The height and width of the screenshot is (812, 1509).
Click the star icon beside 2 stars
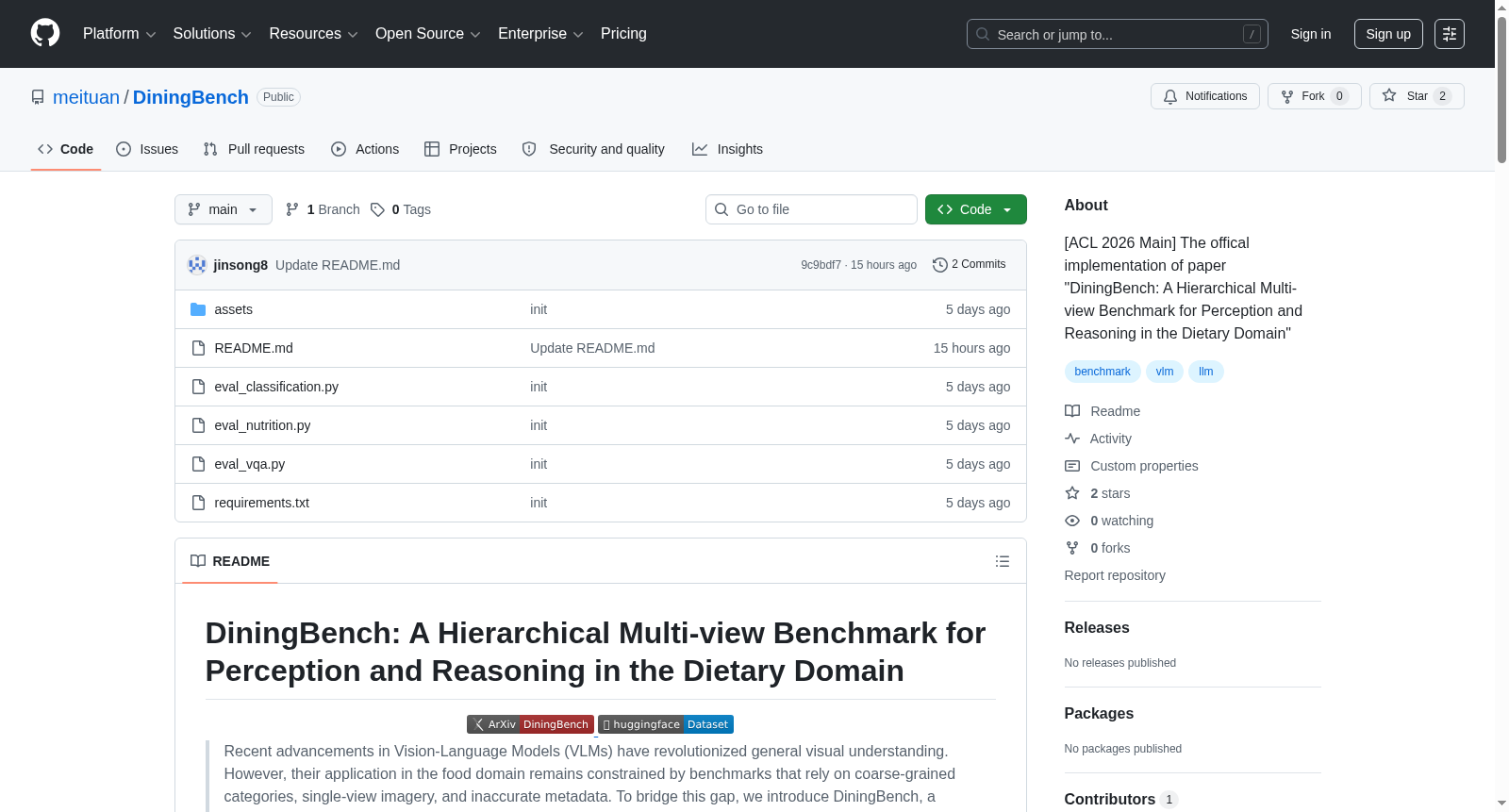[1072, 493]
